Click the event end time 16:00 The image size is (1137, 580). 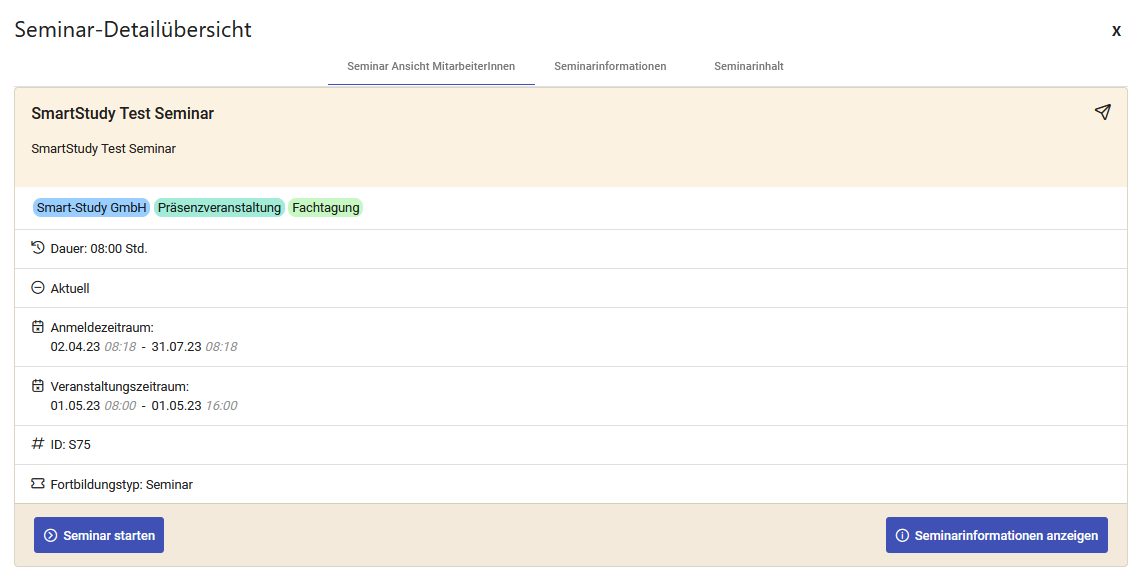coord(221,406)
